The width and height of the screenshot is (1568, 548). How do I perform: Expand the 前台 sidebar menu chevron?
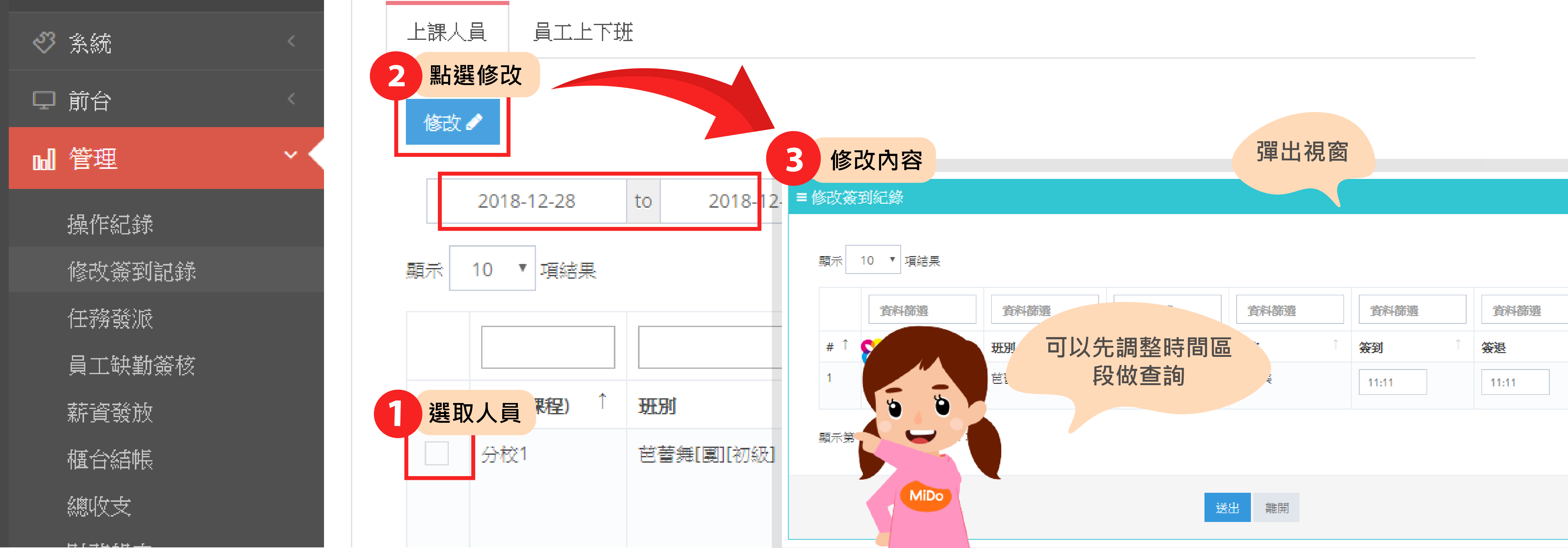[x=291, y=99]
